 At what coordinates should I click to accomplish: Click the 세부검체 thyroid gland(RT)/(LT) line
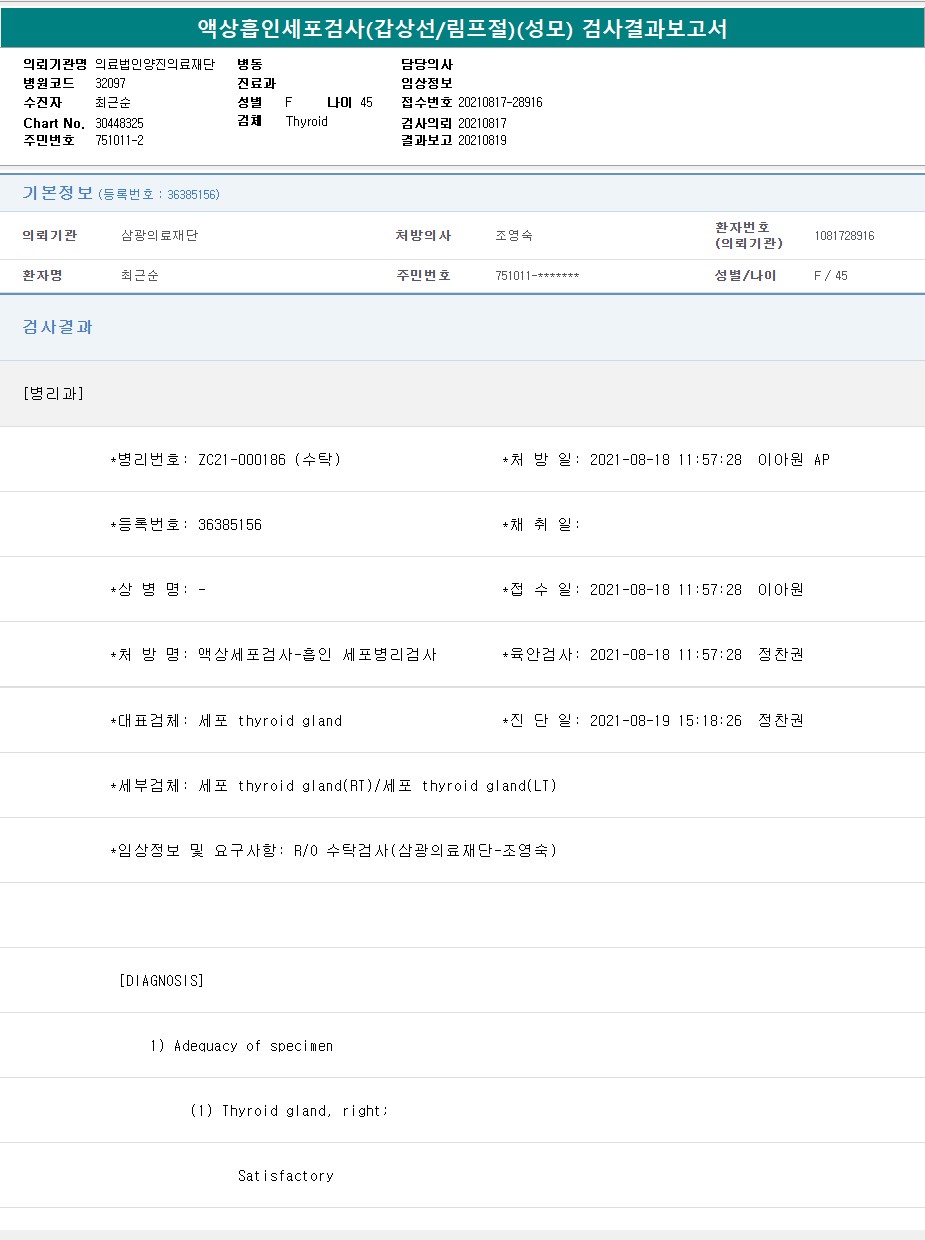click(x=377, y=786)
